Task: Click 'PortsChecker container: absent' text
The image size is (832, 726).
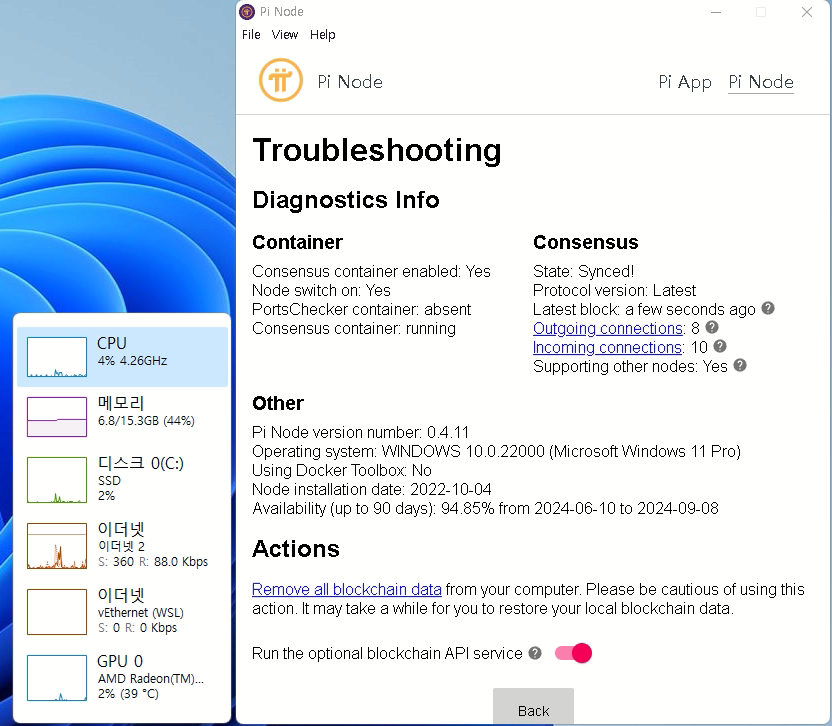Action: point(361,309)
